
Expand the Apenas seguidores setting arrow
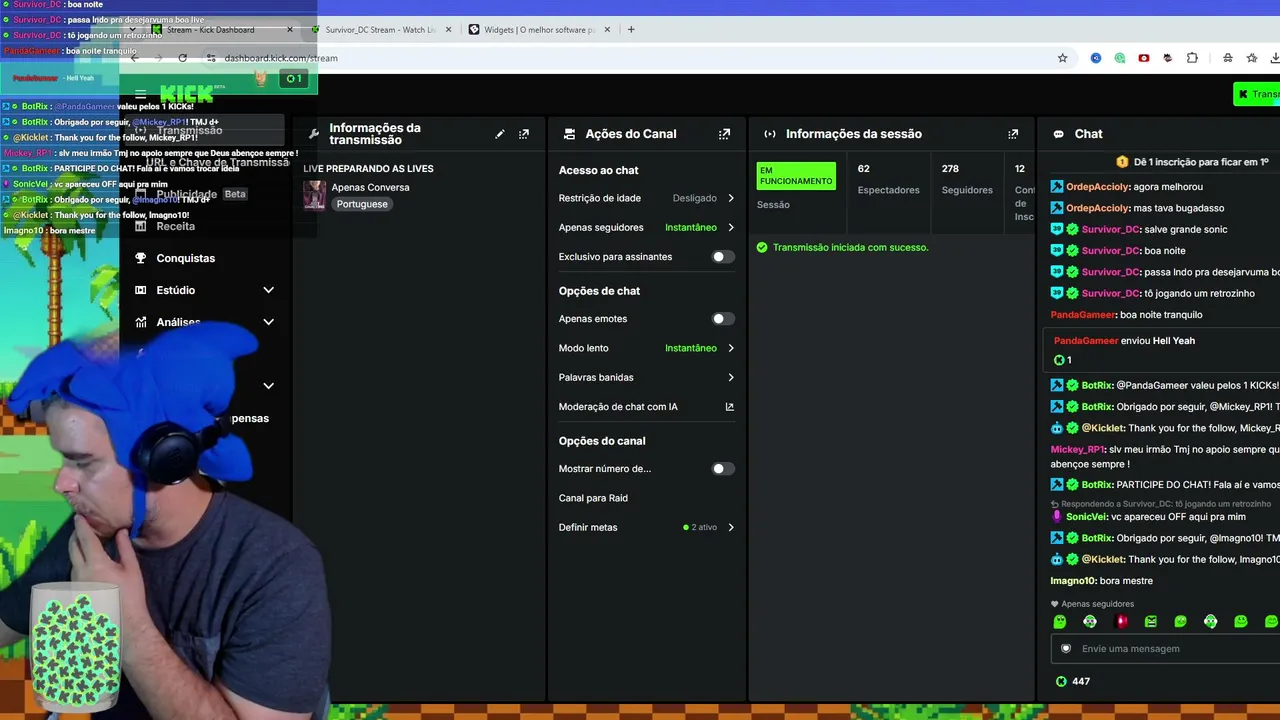(731, 228)
